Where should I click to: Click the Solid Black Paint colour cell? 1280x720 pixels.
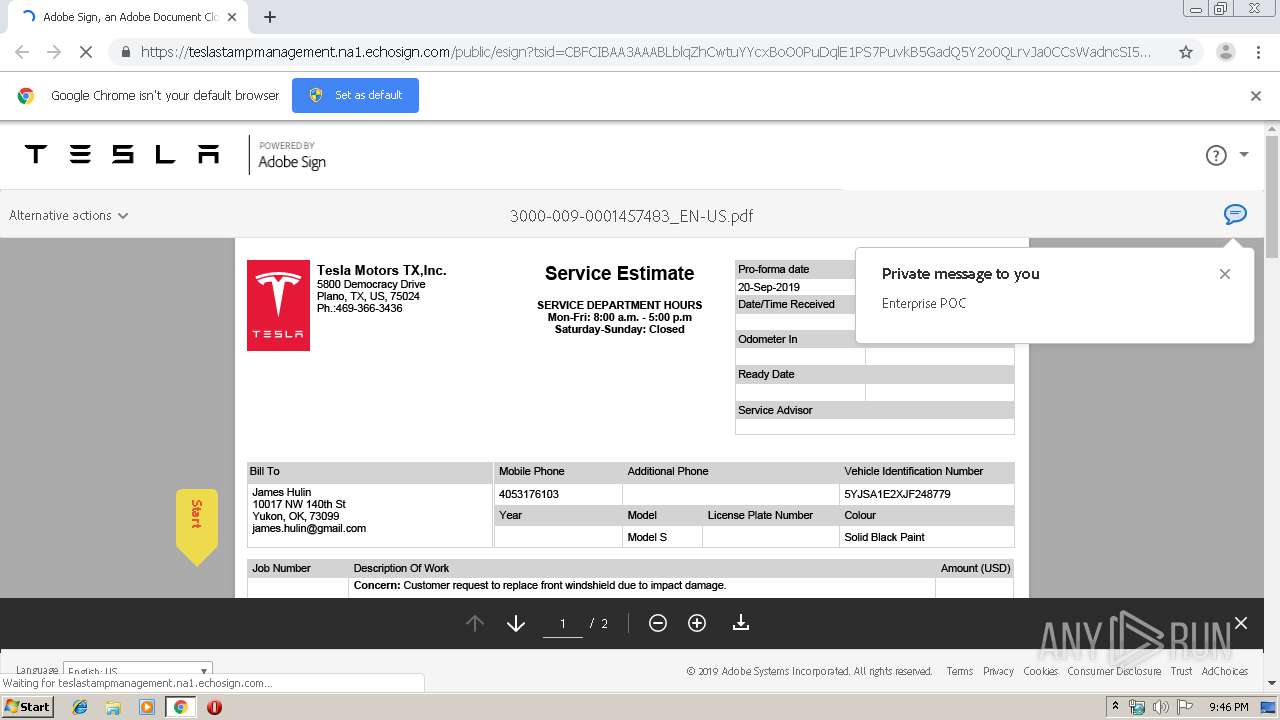tap(927, 537)
